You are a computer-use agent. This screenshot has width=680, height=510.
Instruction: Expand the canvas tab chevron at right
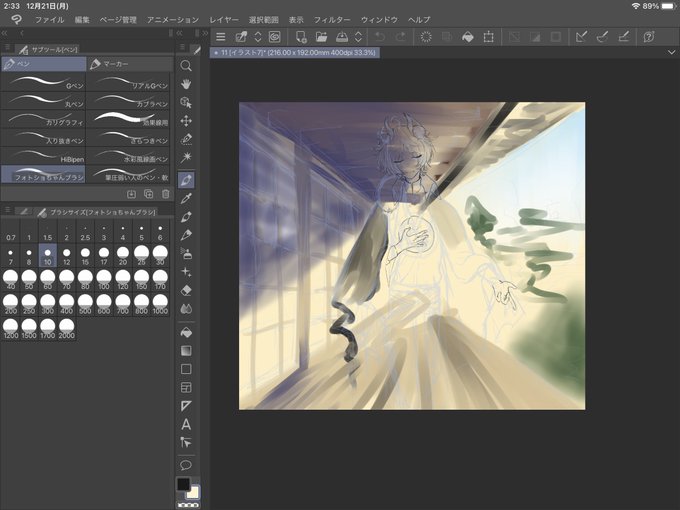671,52
